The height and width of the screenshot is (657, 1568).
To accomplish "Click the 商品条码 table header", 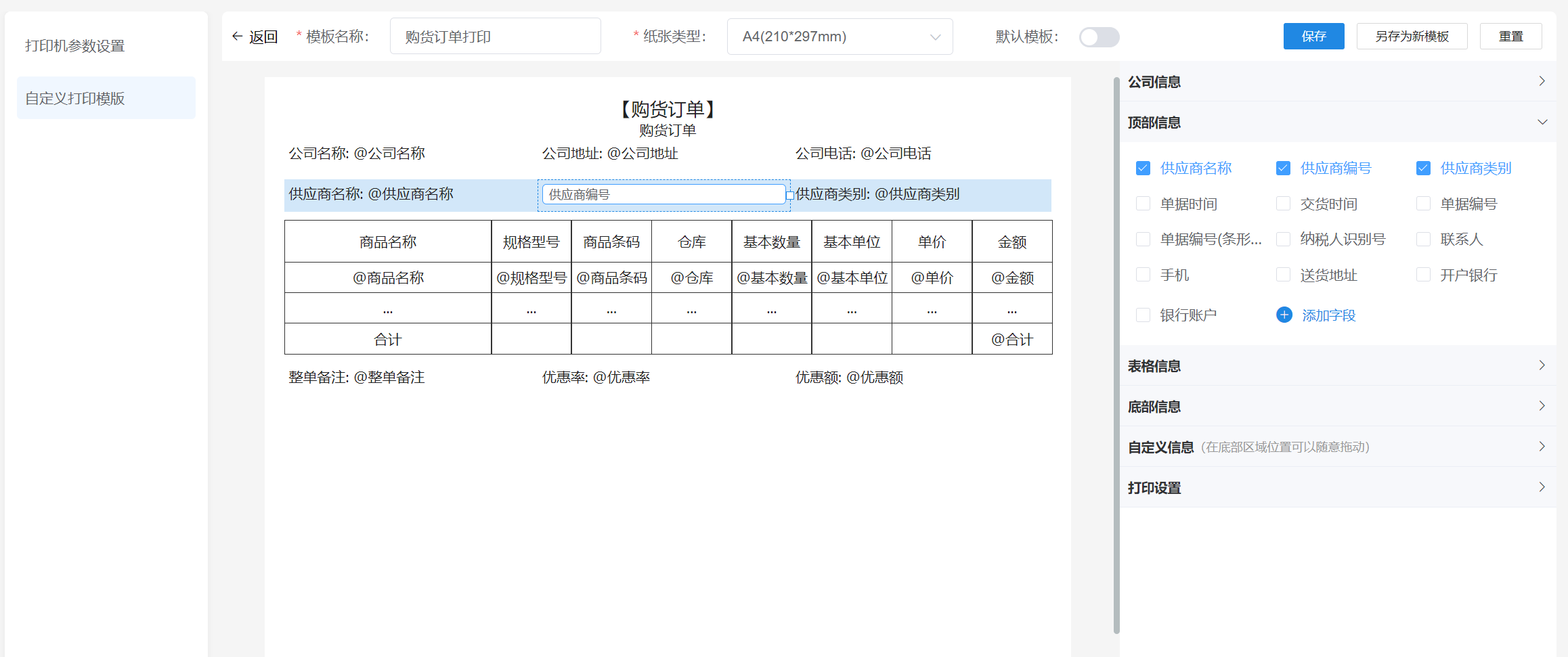I will (611, 242).
